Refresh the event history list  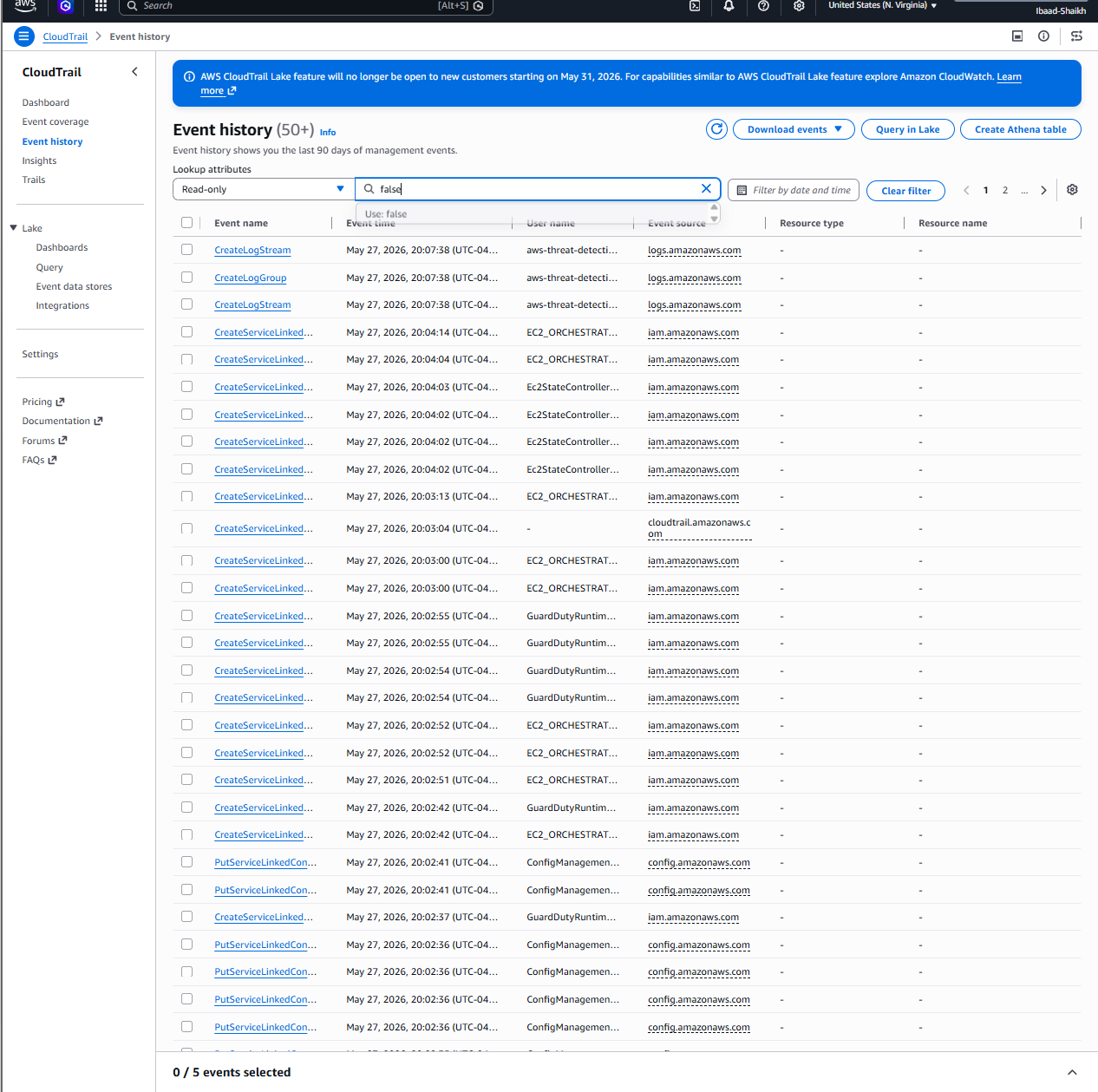coord(716,129)
